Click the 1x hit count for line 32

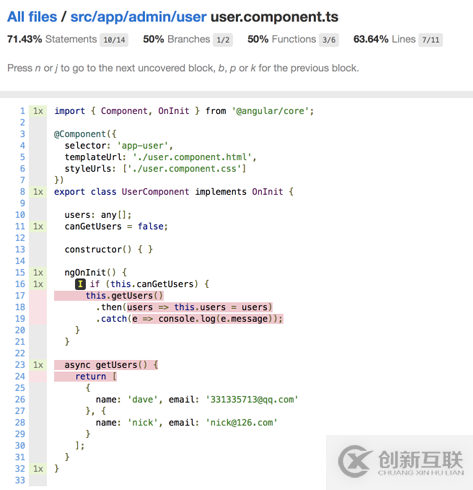coord(38,469)
